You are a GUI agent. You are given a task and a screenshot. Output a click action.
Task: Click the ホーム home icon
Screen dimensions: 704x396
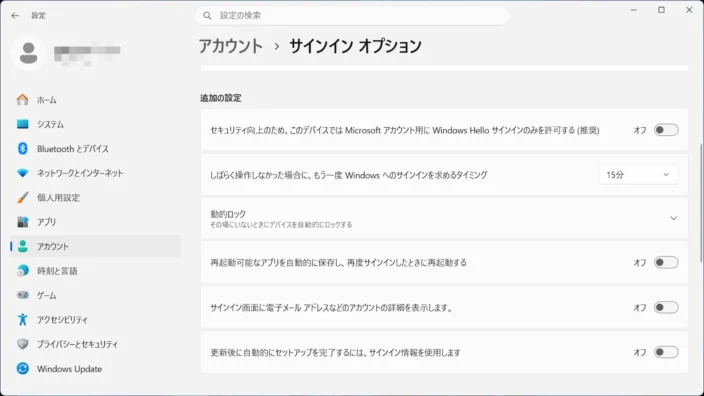(x=22, y=100)
